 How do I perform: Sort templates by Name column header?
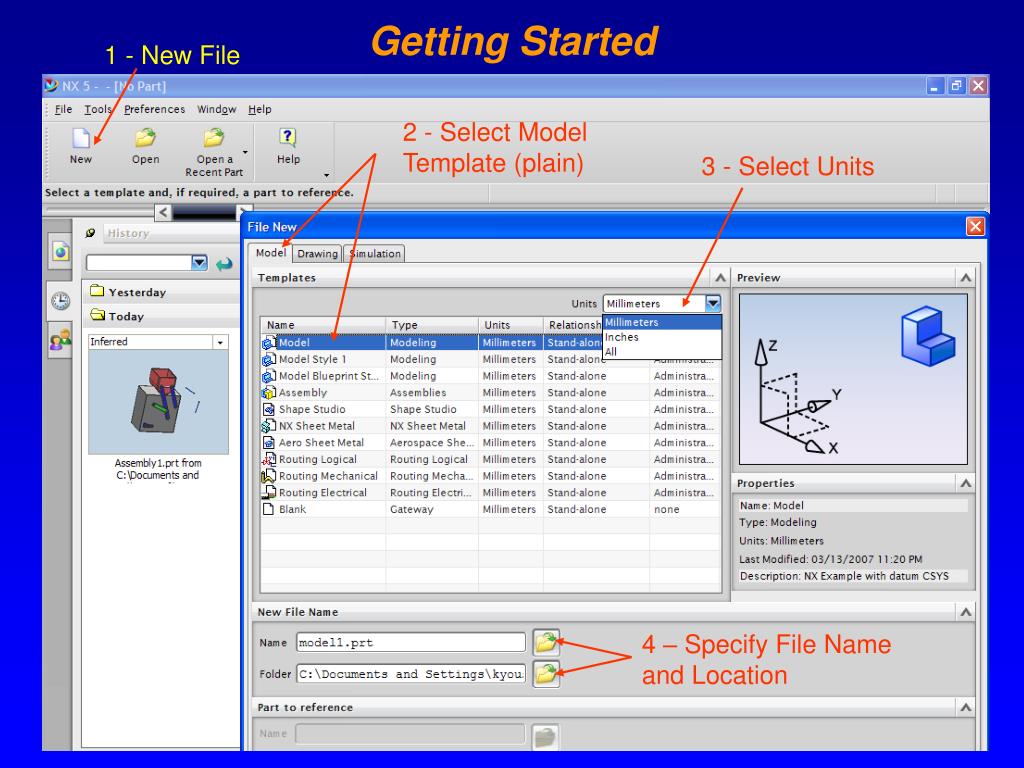323,325
